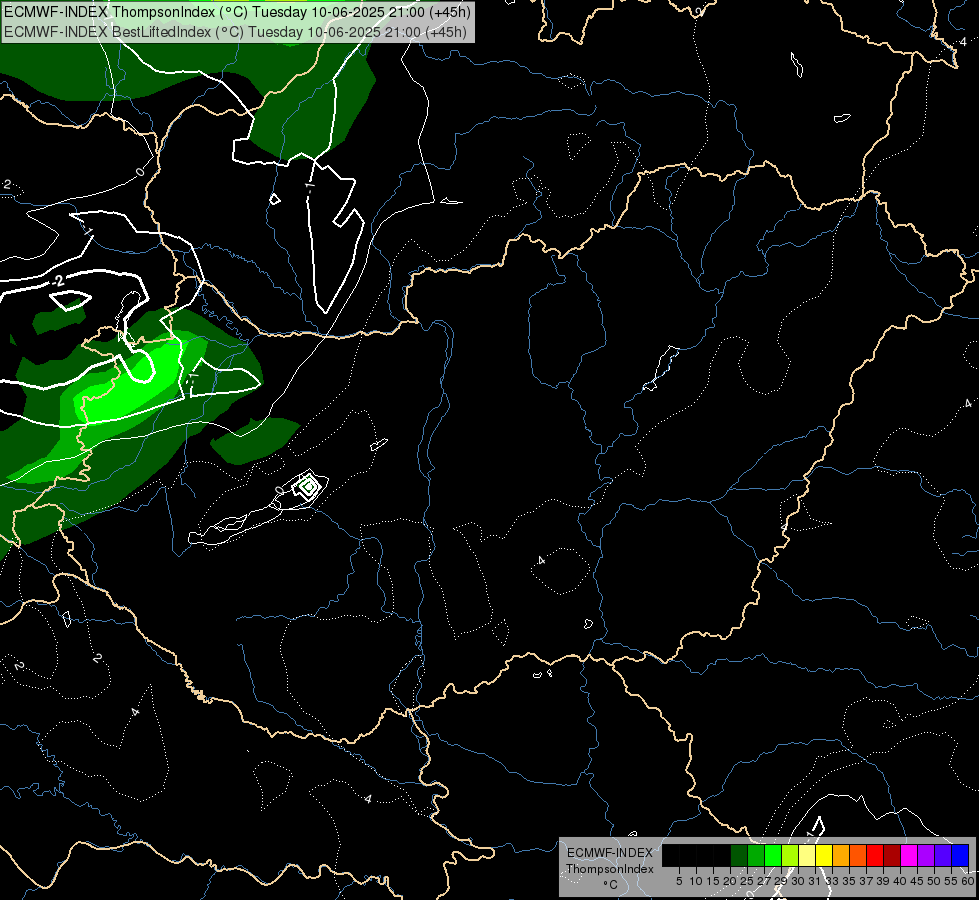Select the blue 55-60 legend swatch
Screen dimensions: 979x900
(x=960, y=855)
